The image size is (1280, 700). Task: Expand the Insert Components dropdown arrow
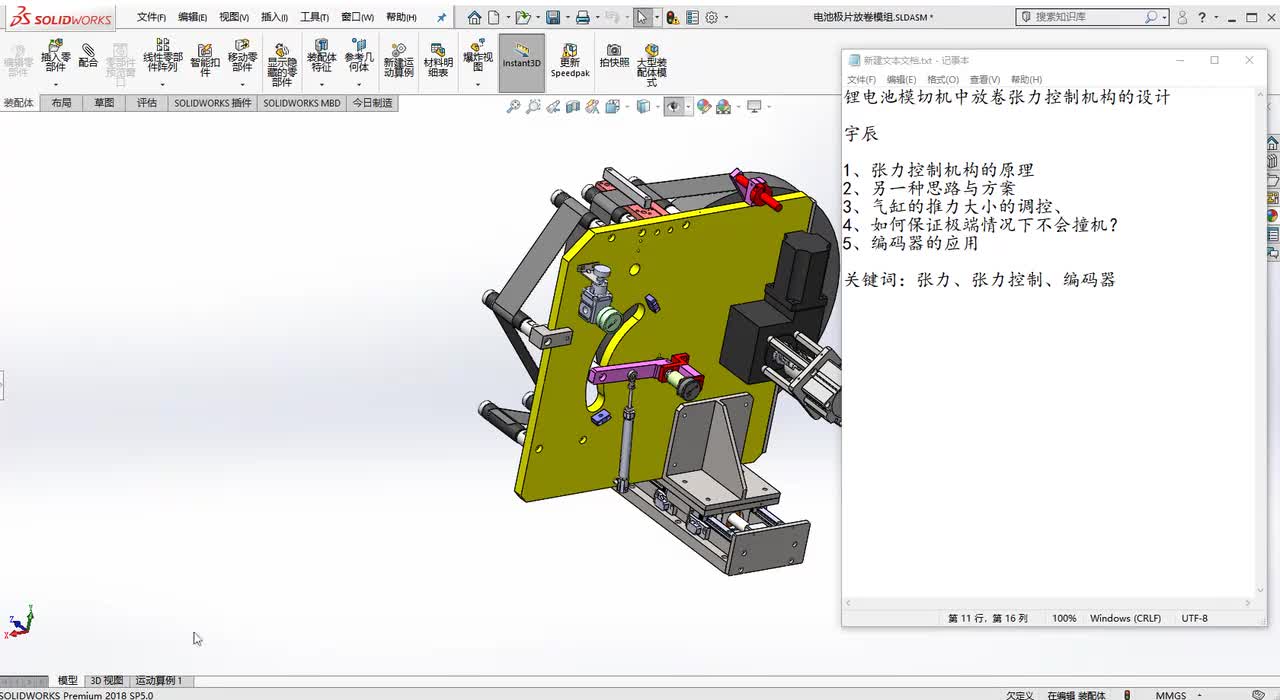[55, 84]
